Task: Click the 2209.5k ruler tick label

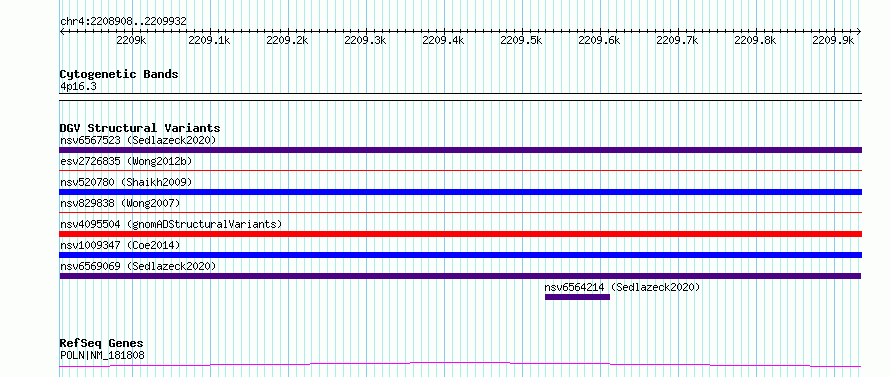Action: click(x=521, y=40)
